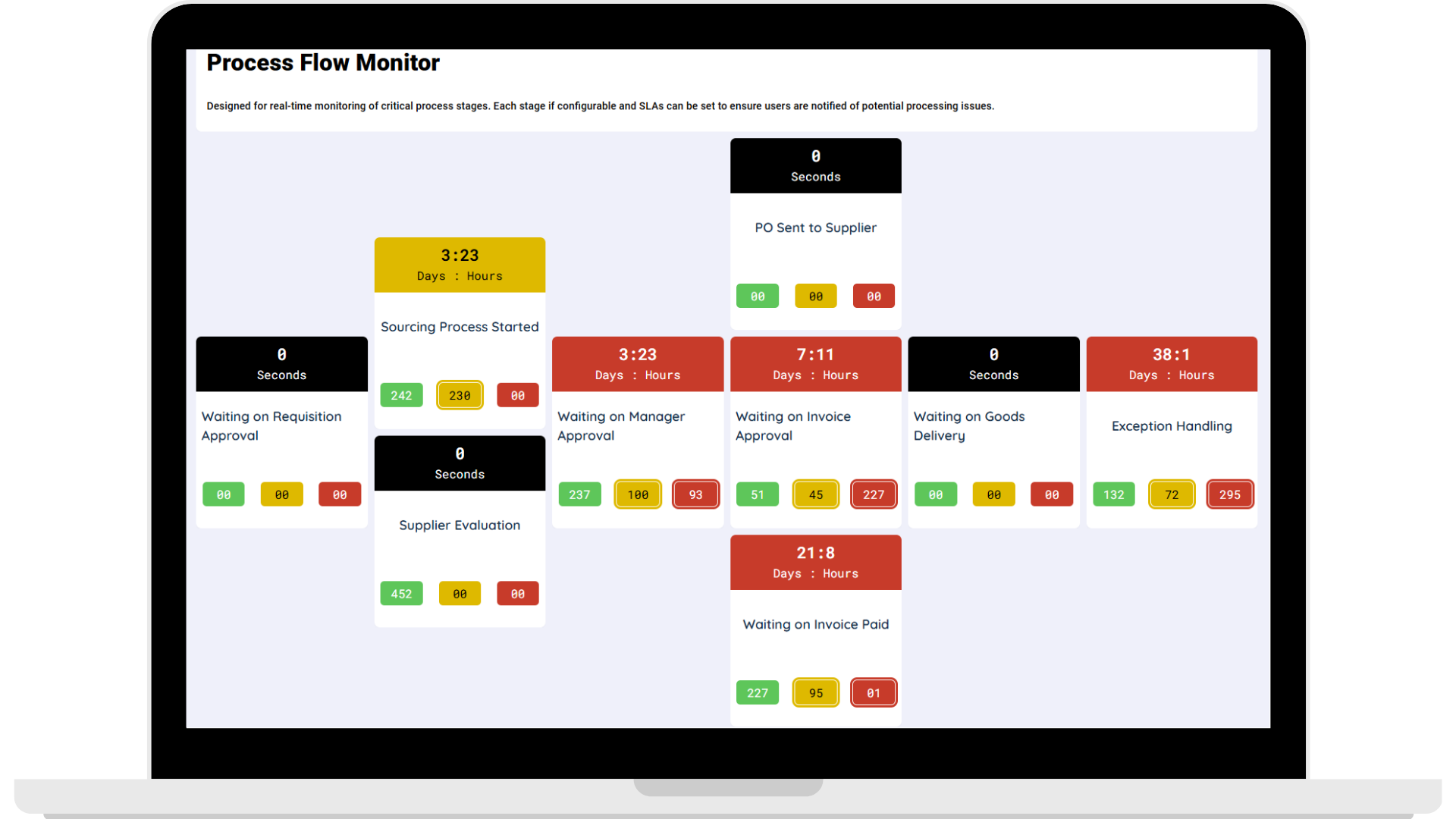Select the Waiting on Requisition Approval label
1456x819 pixels.
click(271, 426)
